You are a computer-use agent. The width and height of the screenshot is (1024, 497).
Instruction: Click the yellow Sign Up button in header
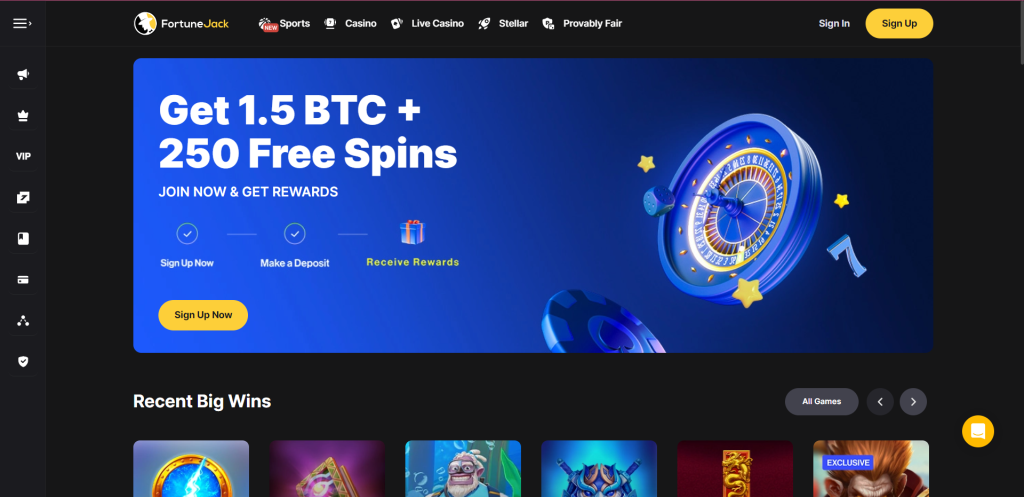[x=899, y=24]
